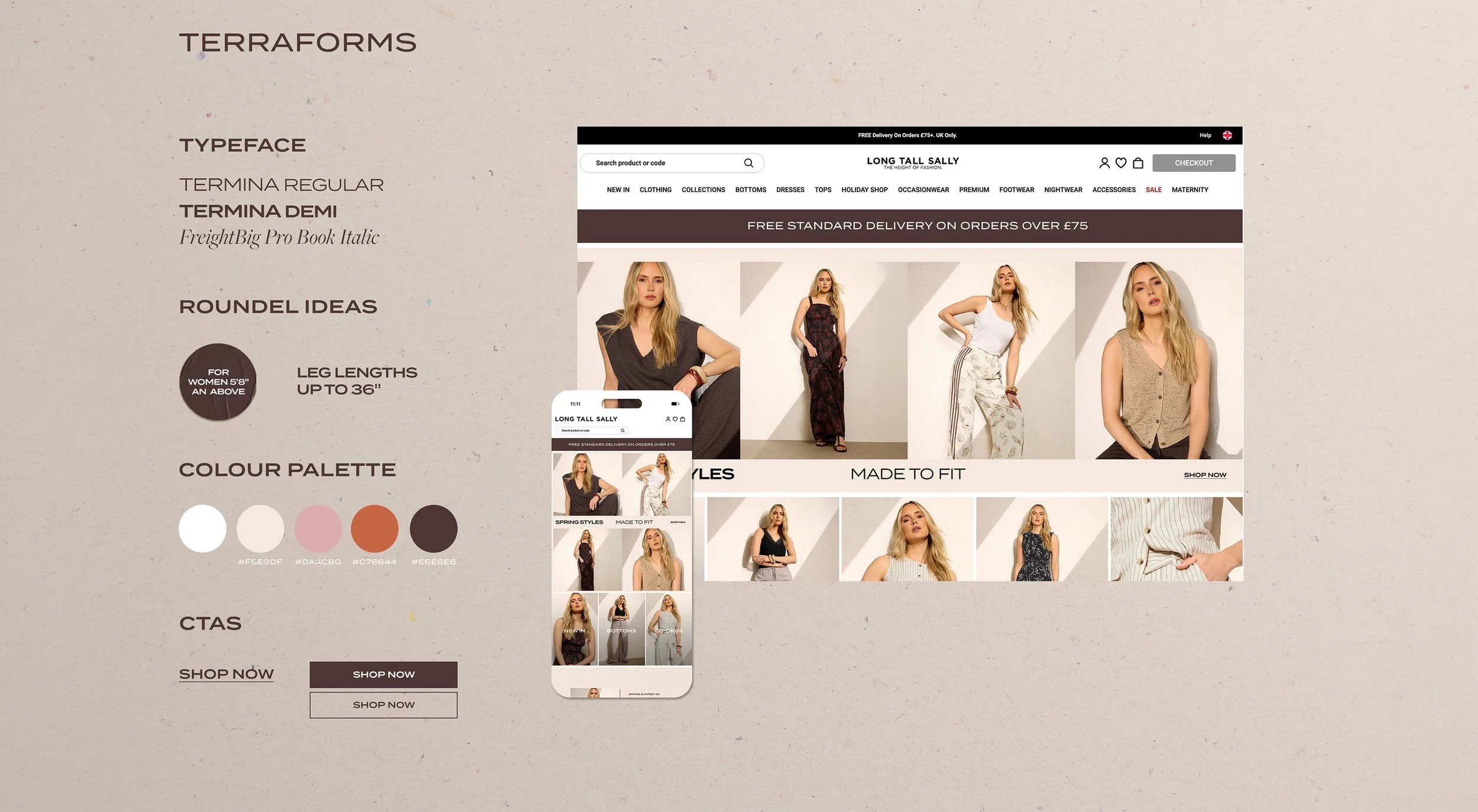The width and height of the screenshot is (1478, 812).
Task: Tap the mobile SHOP NOW link
Action: [678, 522]
